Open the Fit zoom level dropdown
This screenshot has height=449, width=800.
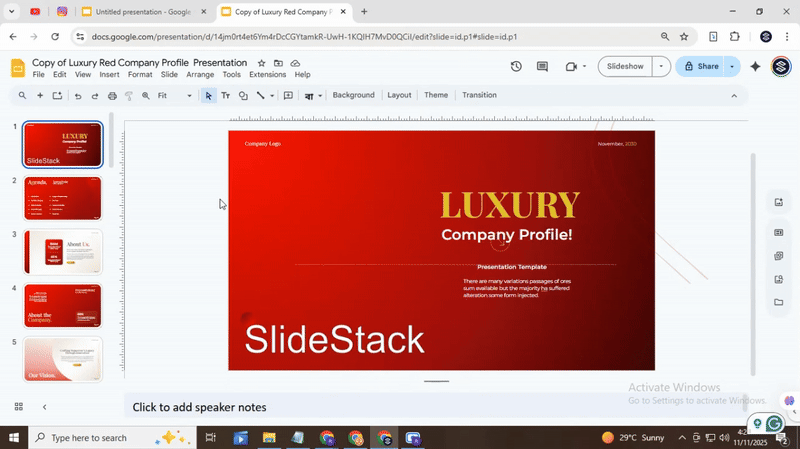175,96
